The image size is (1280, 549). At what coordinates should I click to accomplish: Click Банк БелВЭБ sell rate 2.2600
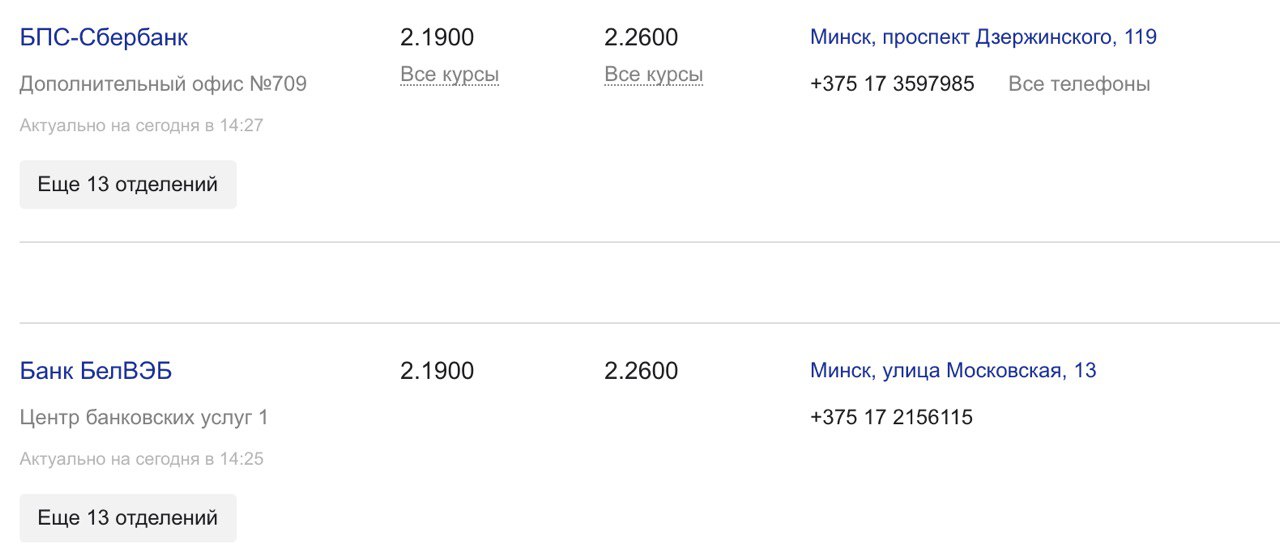coord(641,371)
